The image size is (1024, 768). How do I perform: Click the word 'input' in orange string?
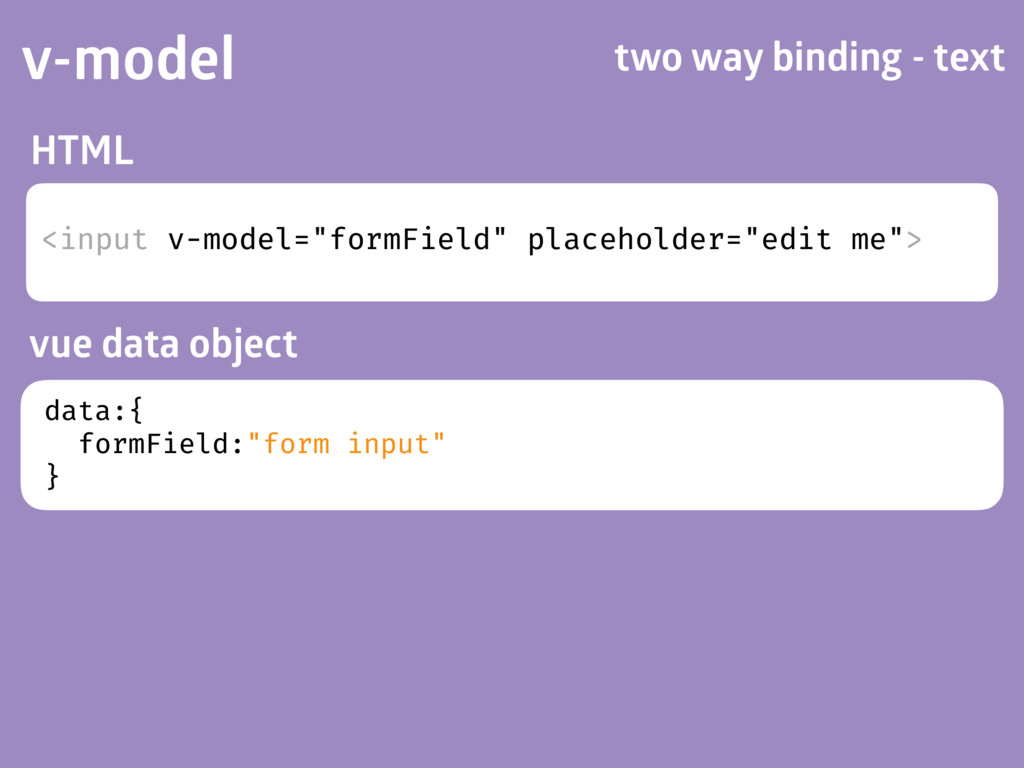click(388, 445)
